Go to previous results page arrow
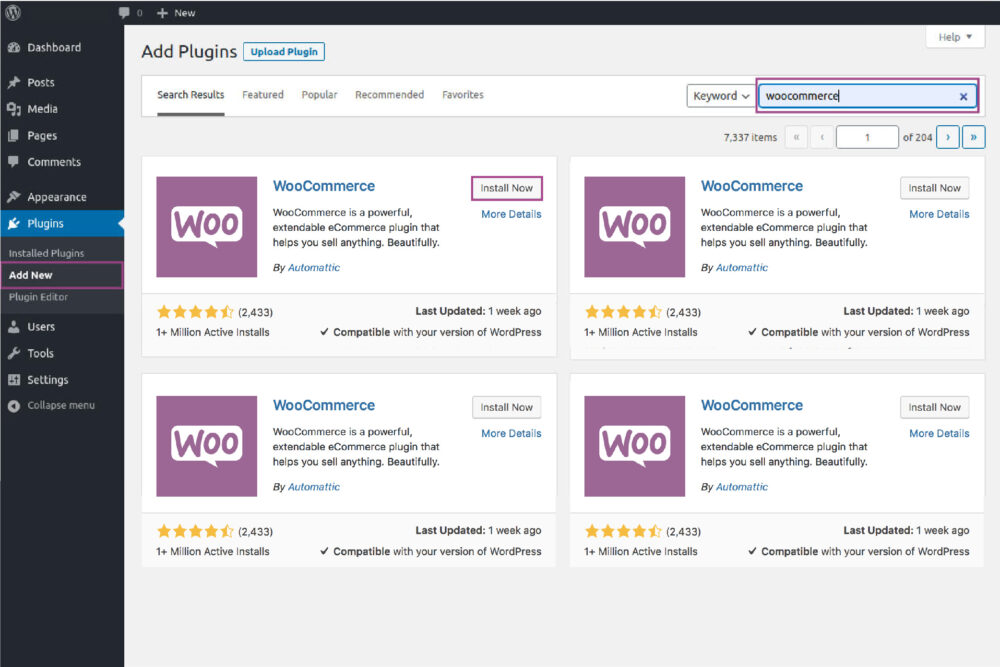The image size is (1000, 667). click(822, 137)
